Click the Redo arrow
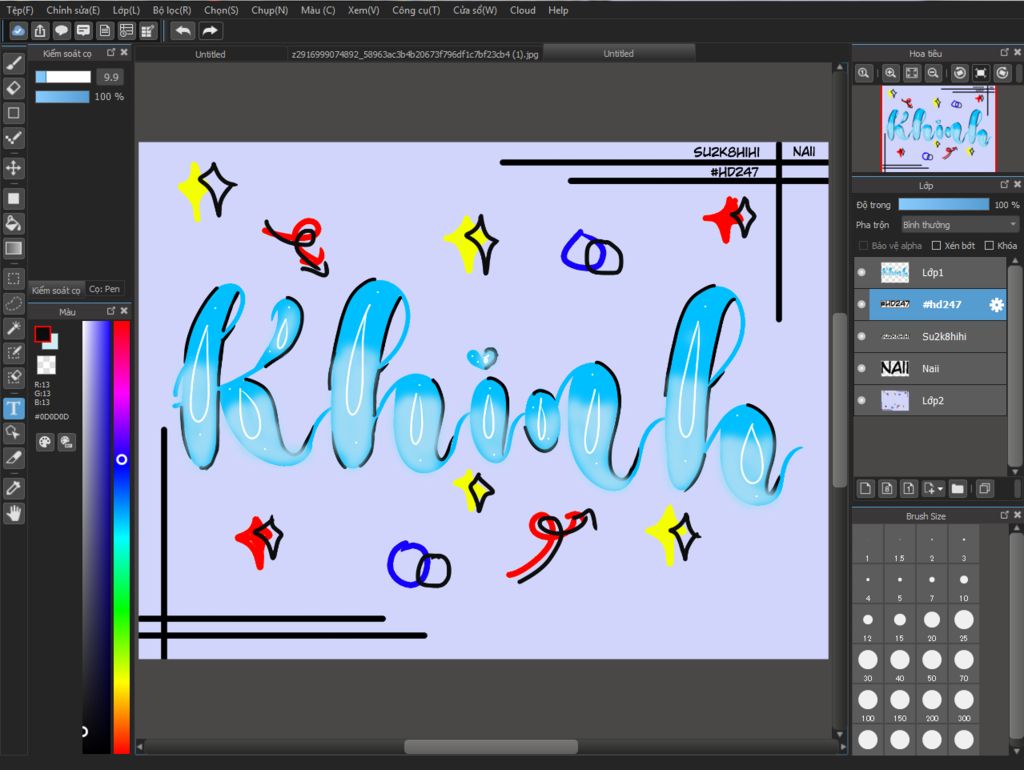 210,31
